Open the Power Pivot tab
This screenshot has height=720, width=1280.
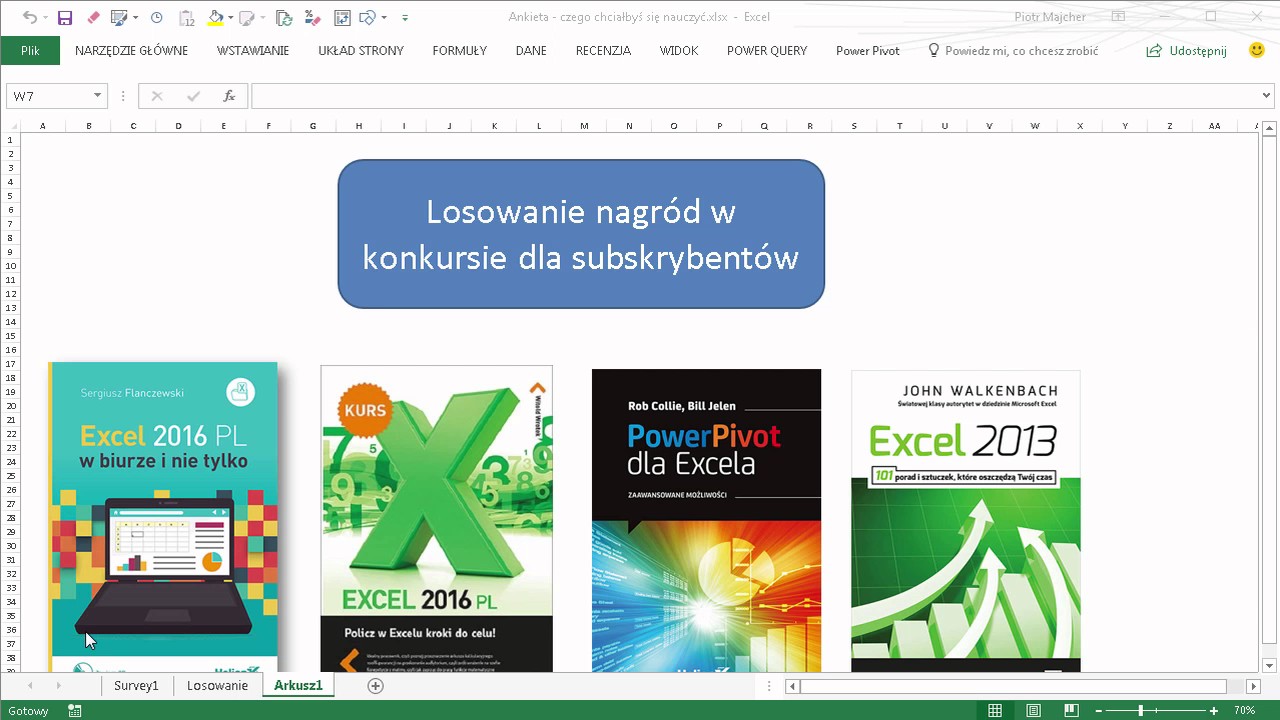coord(868,50)
